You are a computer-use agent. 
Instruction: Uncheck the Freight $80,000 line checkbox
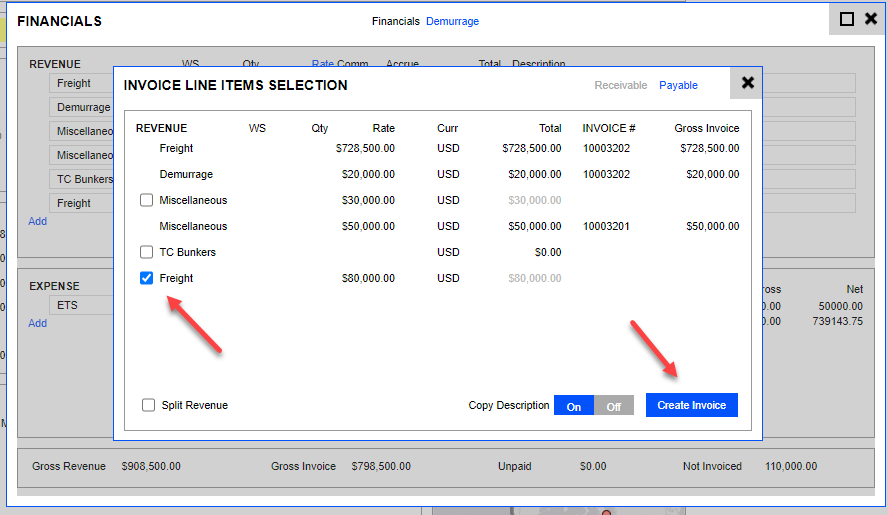147,279
